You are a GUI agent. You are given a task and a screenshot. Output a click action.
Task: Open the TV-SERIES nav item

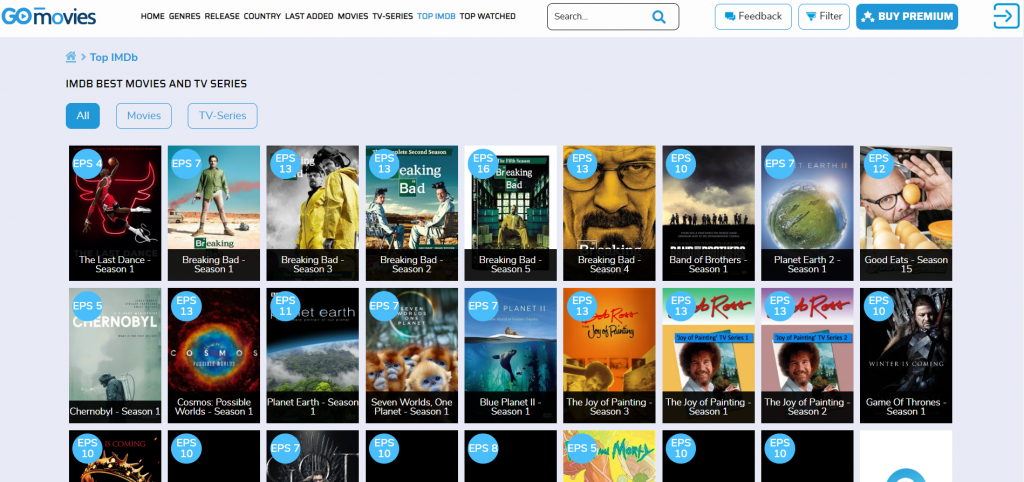click(x=393, y=16)
